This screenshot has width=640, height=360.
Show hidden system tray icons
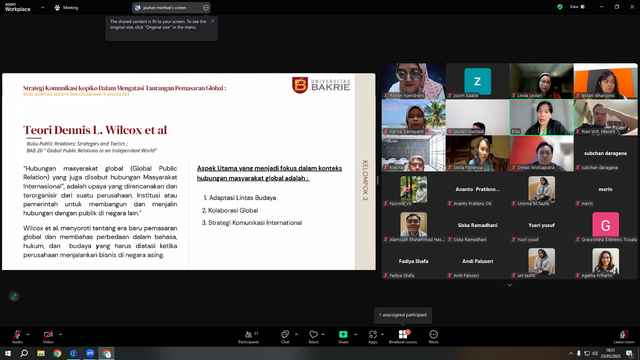pos(571,353)
